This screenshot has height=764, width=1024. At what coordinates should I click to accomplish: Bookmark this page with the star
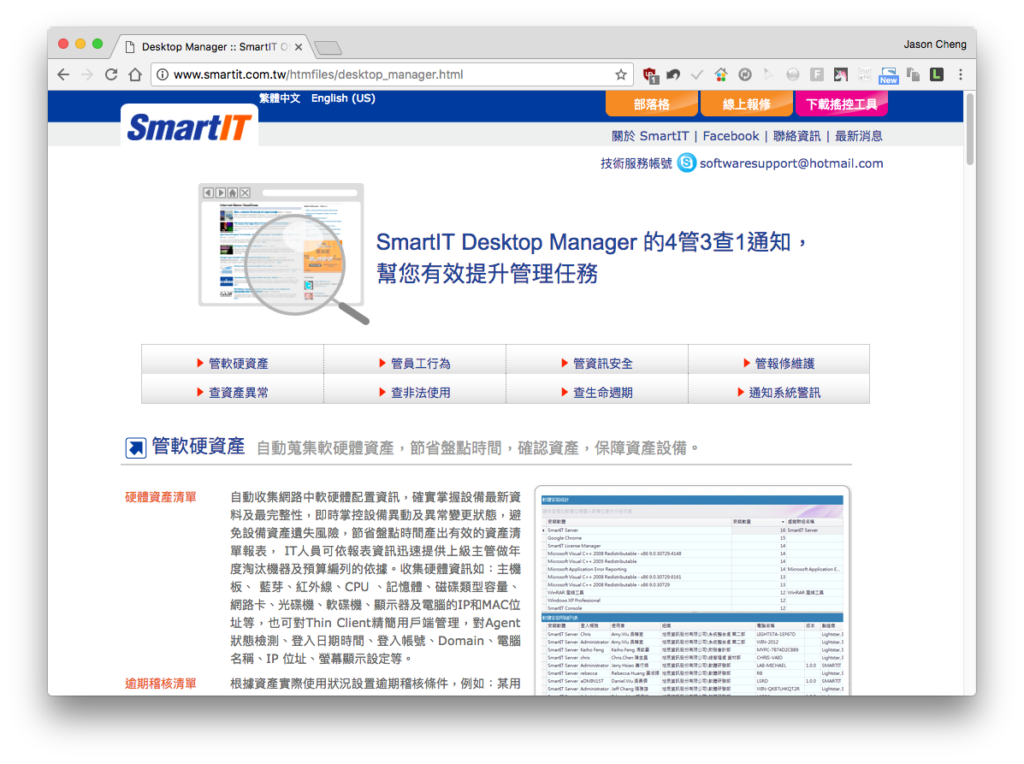620,74
